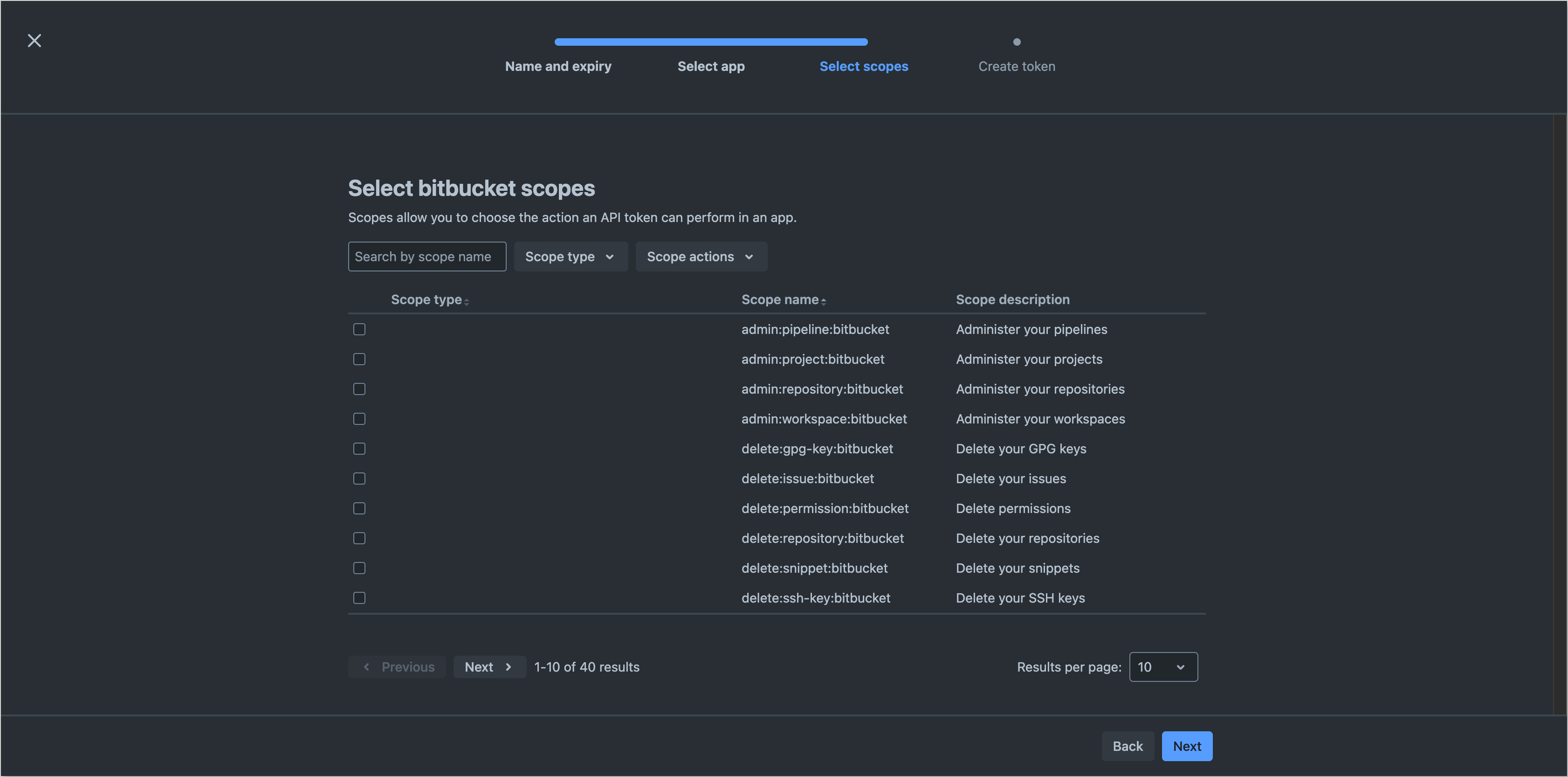Check the admin:pipeline:bitbucket scope checkbox
Screen dimensions: 1568x777
[359, 329]
